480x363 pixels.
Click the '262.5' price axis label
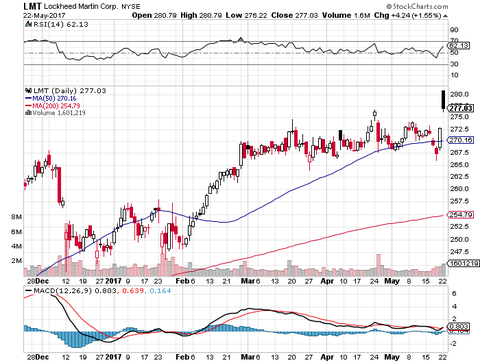(459, 177)
